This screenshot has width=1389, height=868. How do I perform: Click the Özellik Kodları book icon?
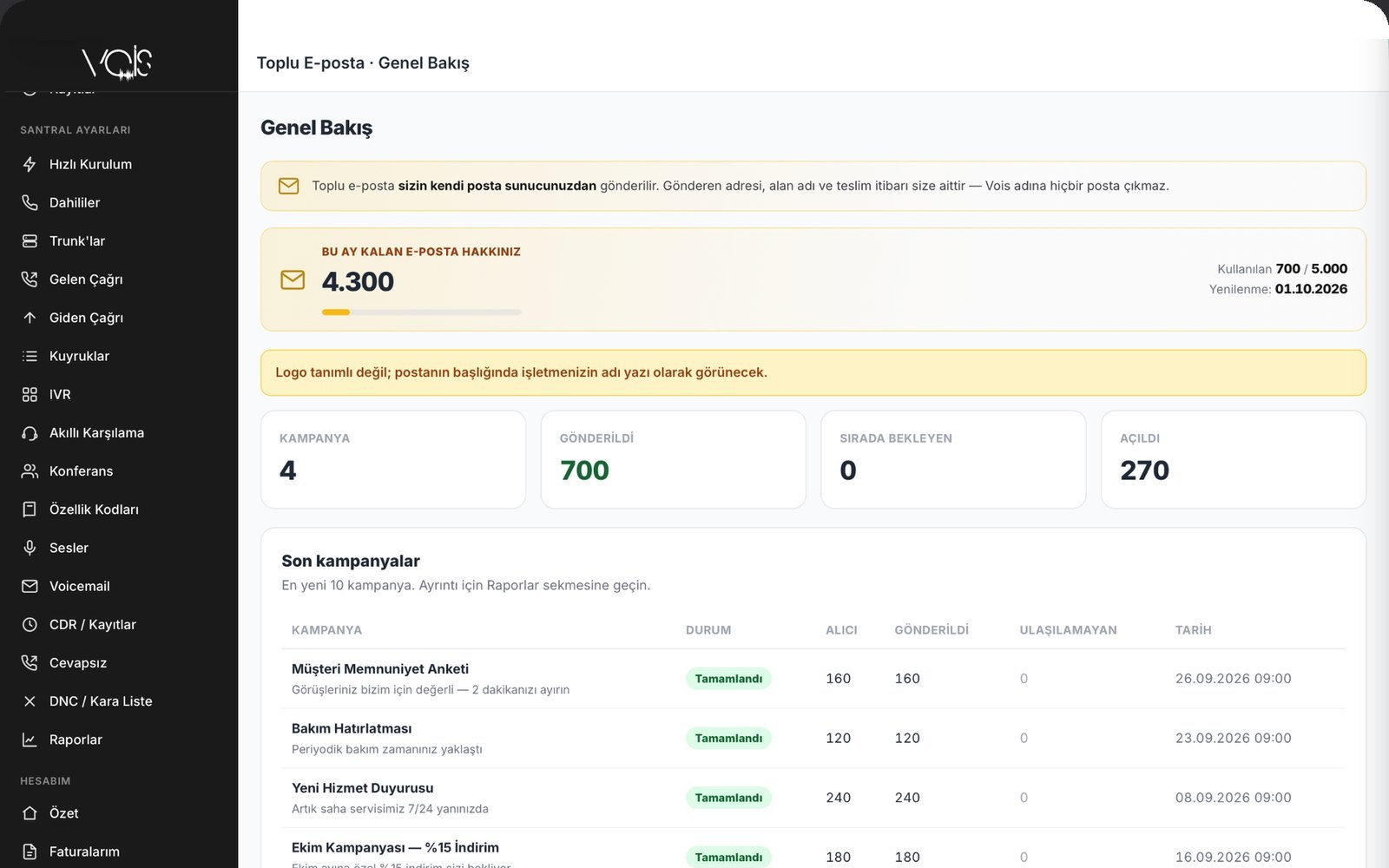pyautogui.click(x=30, y=510)
